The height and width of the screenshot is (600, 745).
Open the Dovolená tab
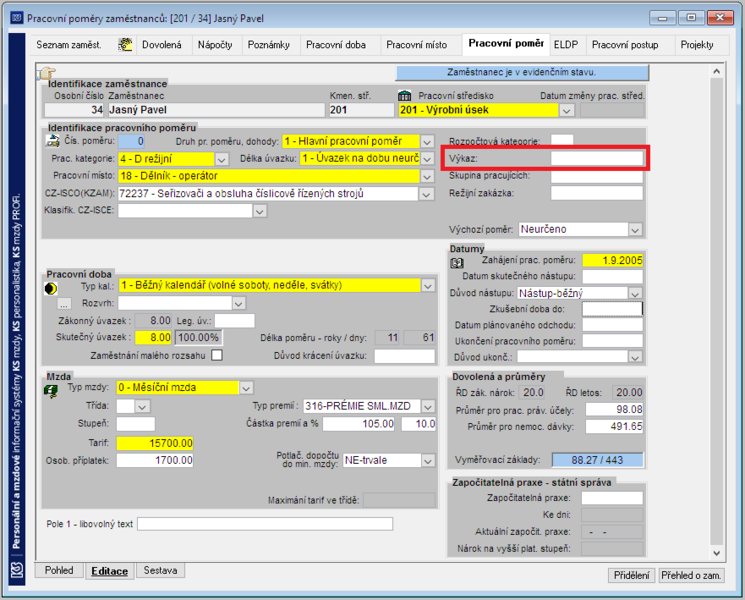click(x=162, y=45)
